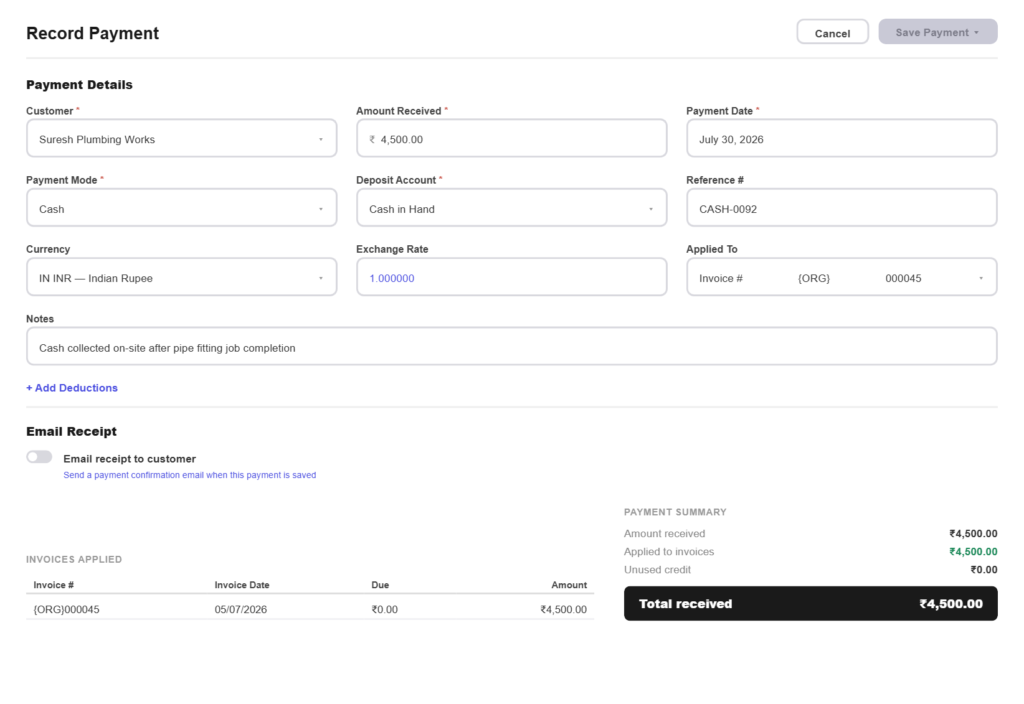Click the payment confirmation email hint text
1024x704 pixels.
pos(189,475)
